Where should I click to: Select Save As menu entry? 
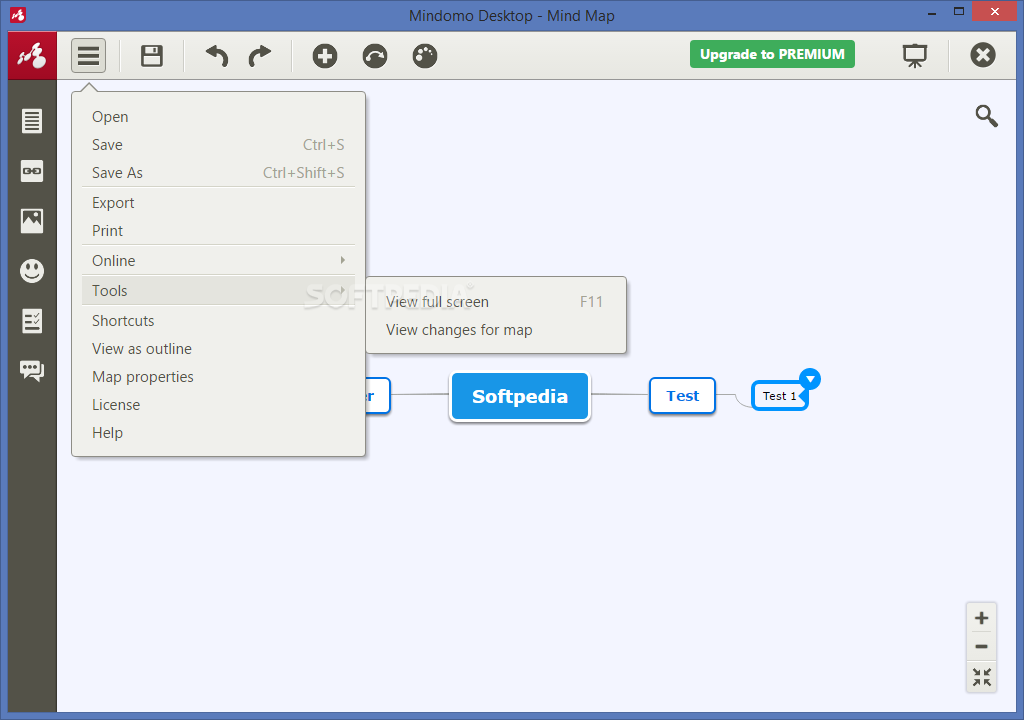[x=218, y=173]
